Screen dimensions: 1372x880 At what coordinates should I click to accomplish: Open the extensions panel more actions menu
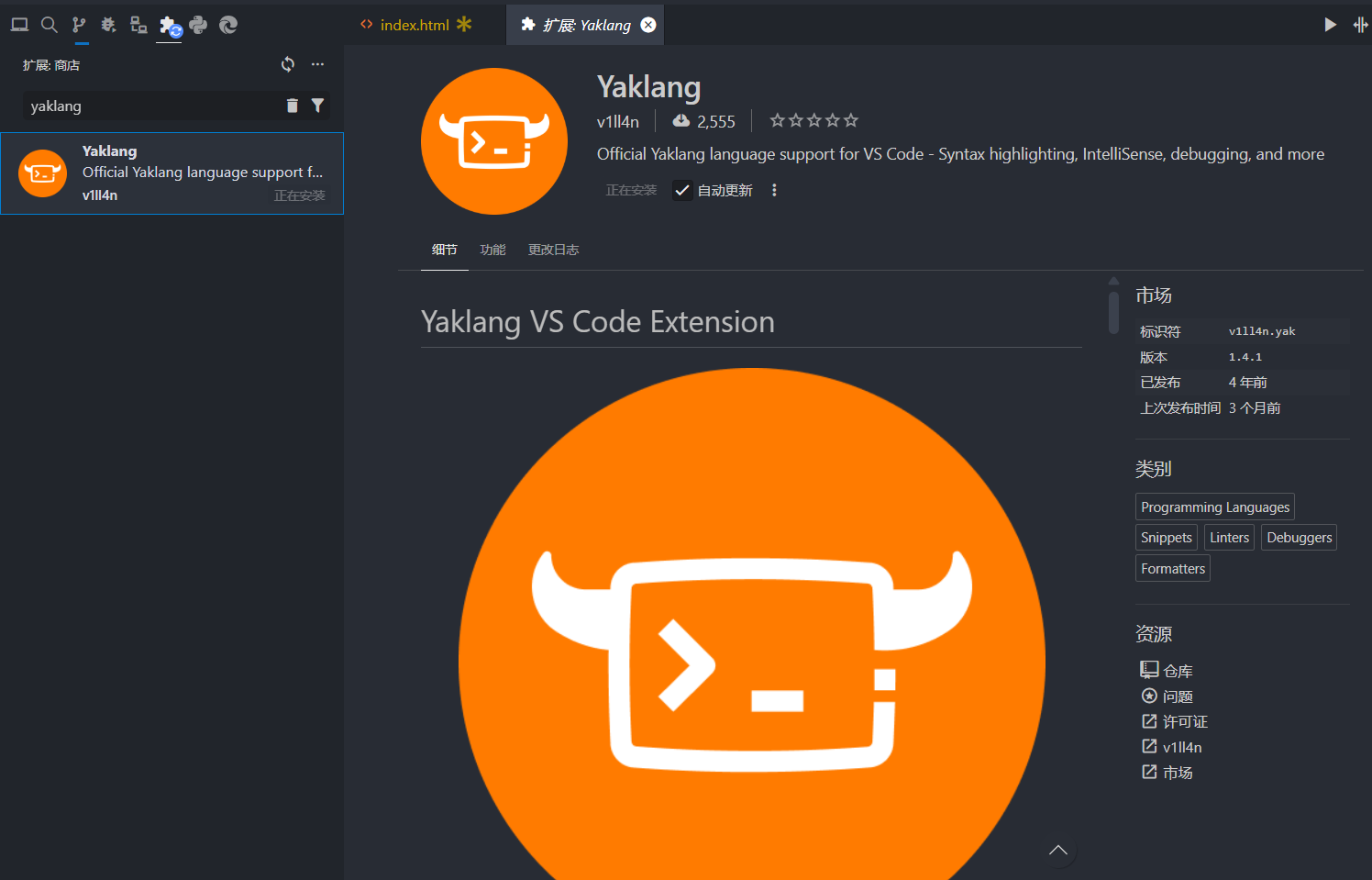coord(317,64)
